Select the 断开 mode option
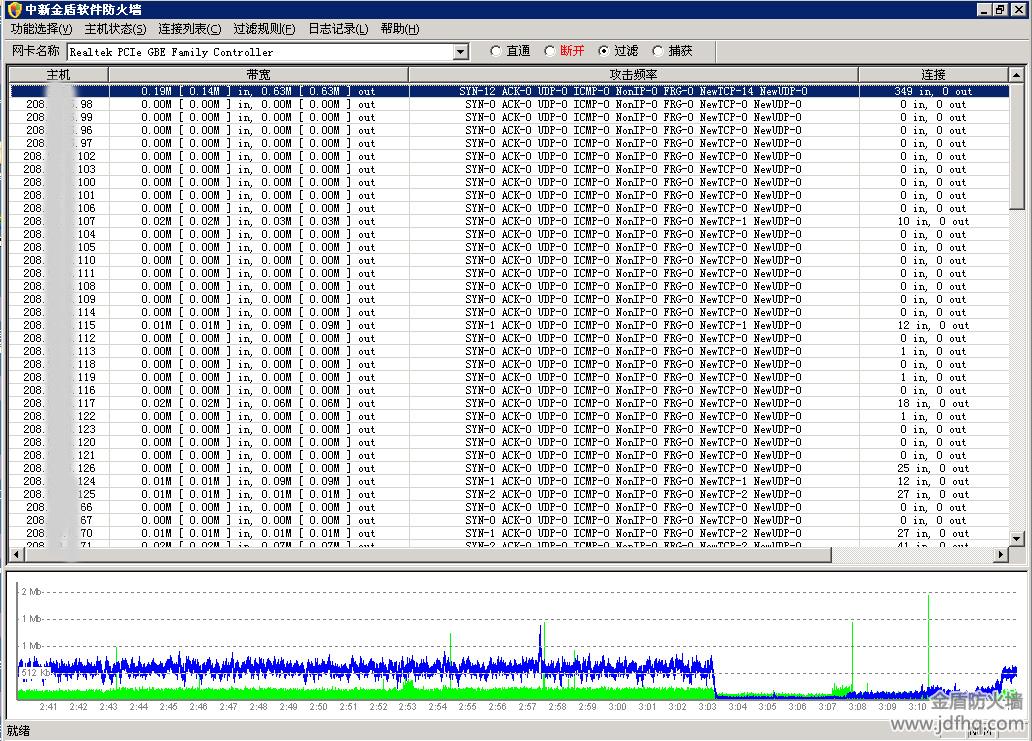Image resolution: width=1032 pixels, height=741 pixels. (x=550, y=51)
